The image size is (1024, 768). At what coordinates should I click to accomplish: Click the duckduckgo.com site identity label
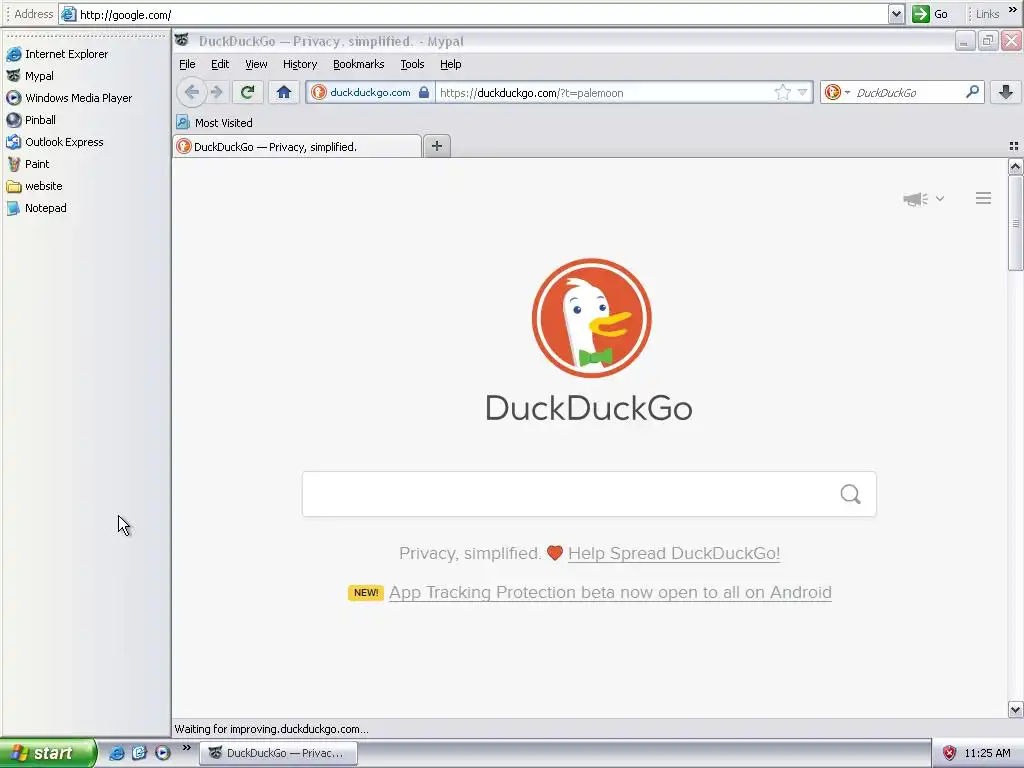click(370, 92)
